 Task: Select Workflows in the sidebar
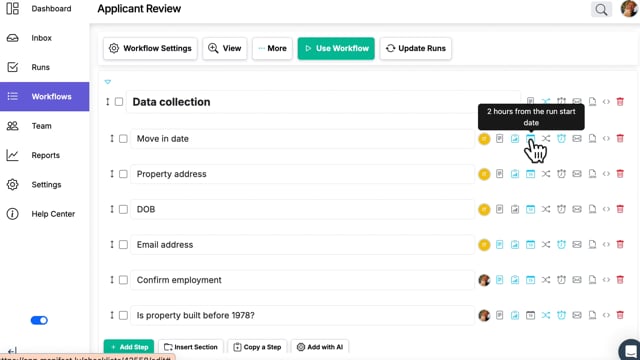tap(44, 97)
